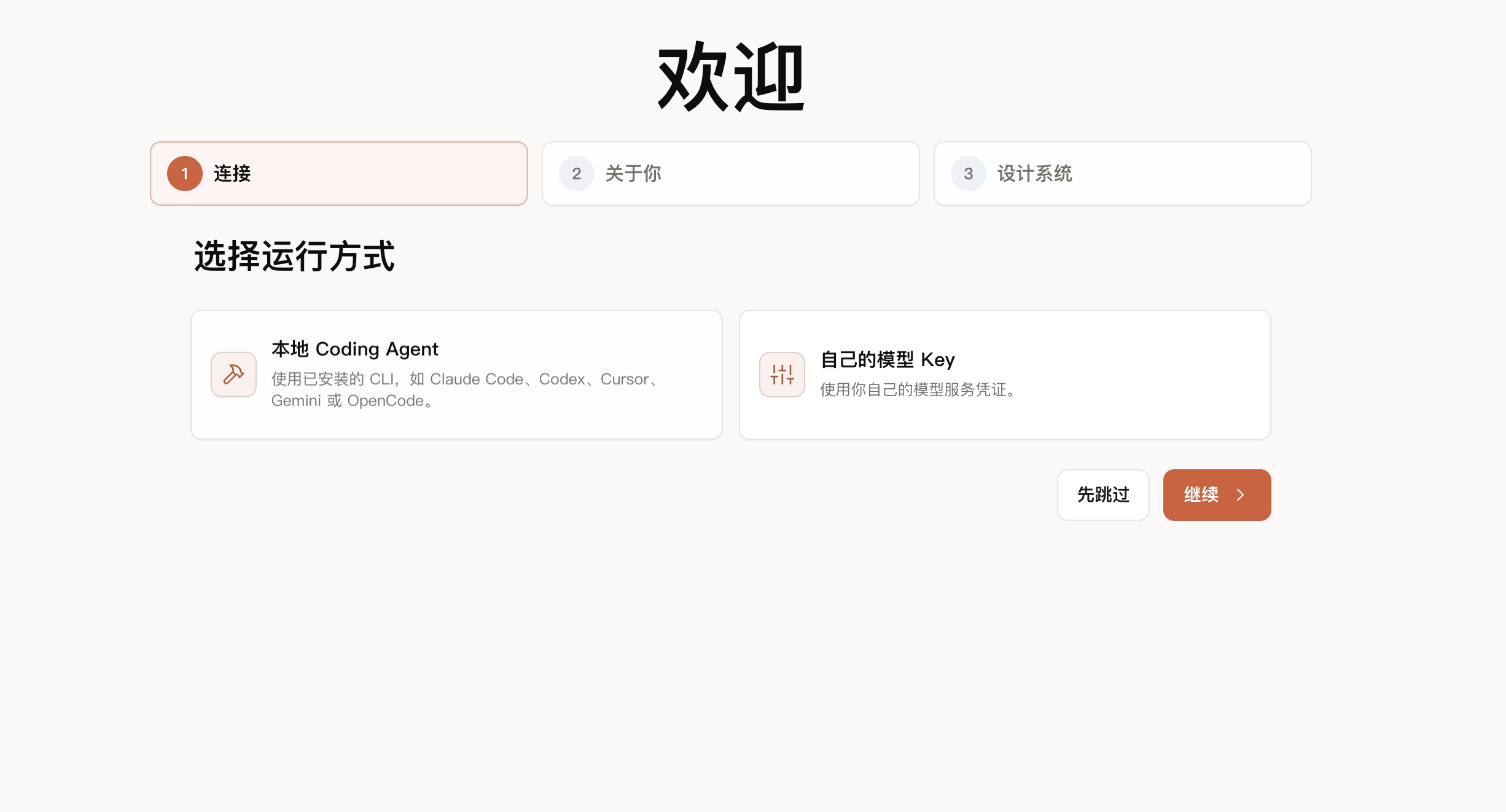Viewport: 1506px width, 812px height.
Task: Click the 选择运行方式 heading text
Action: click(x=294, y=256)
